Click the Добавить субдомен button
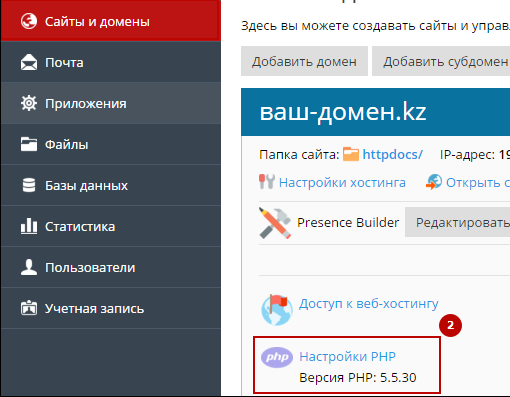Image resolution: width=510 pixels, height=397 pixels. point(441,61)
